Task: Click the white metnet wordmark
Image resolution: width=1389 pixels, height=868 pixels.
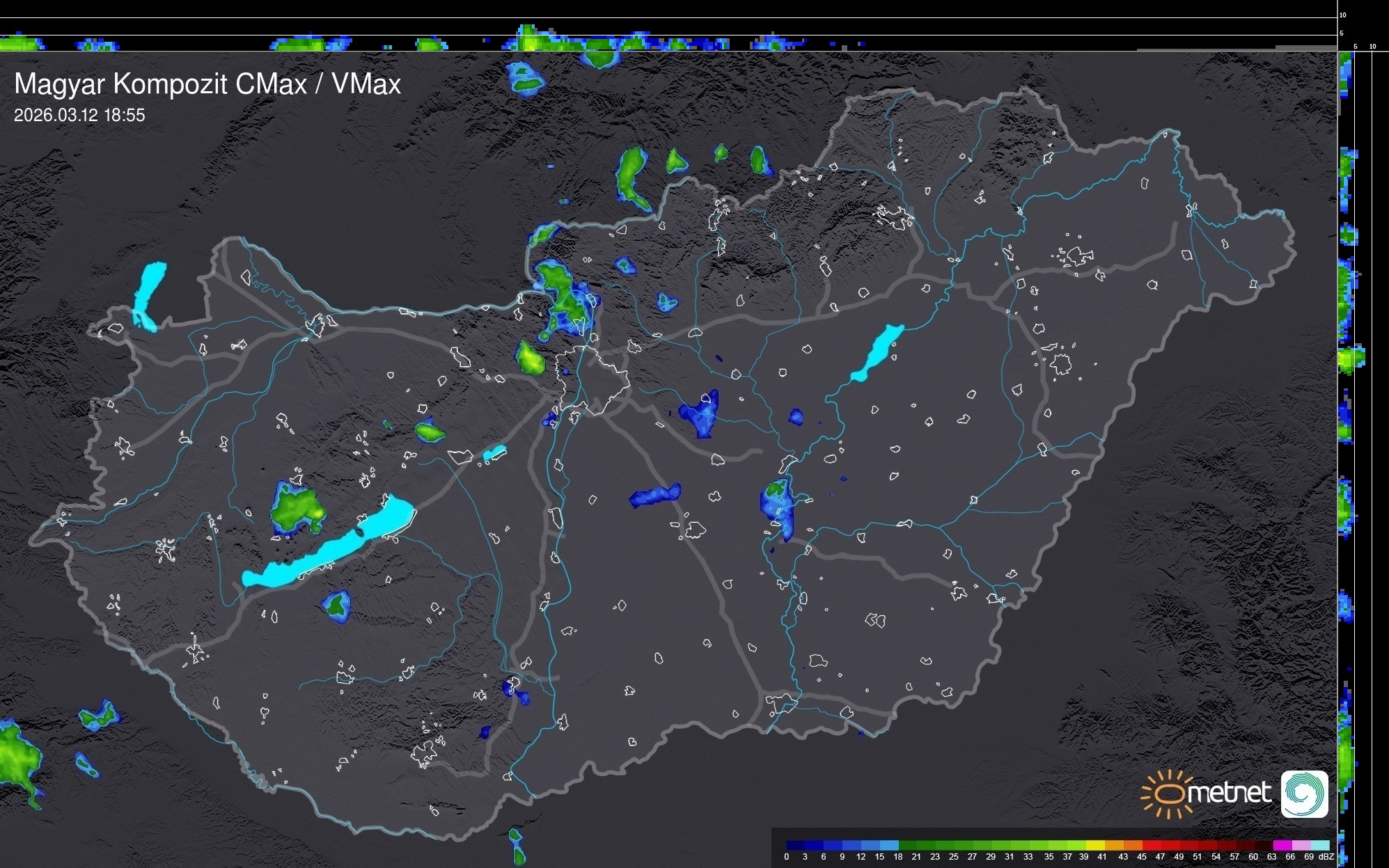Action: (1229, 793)
